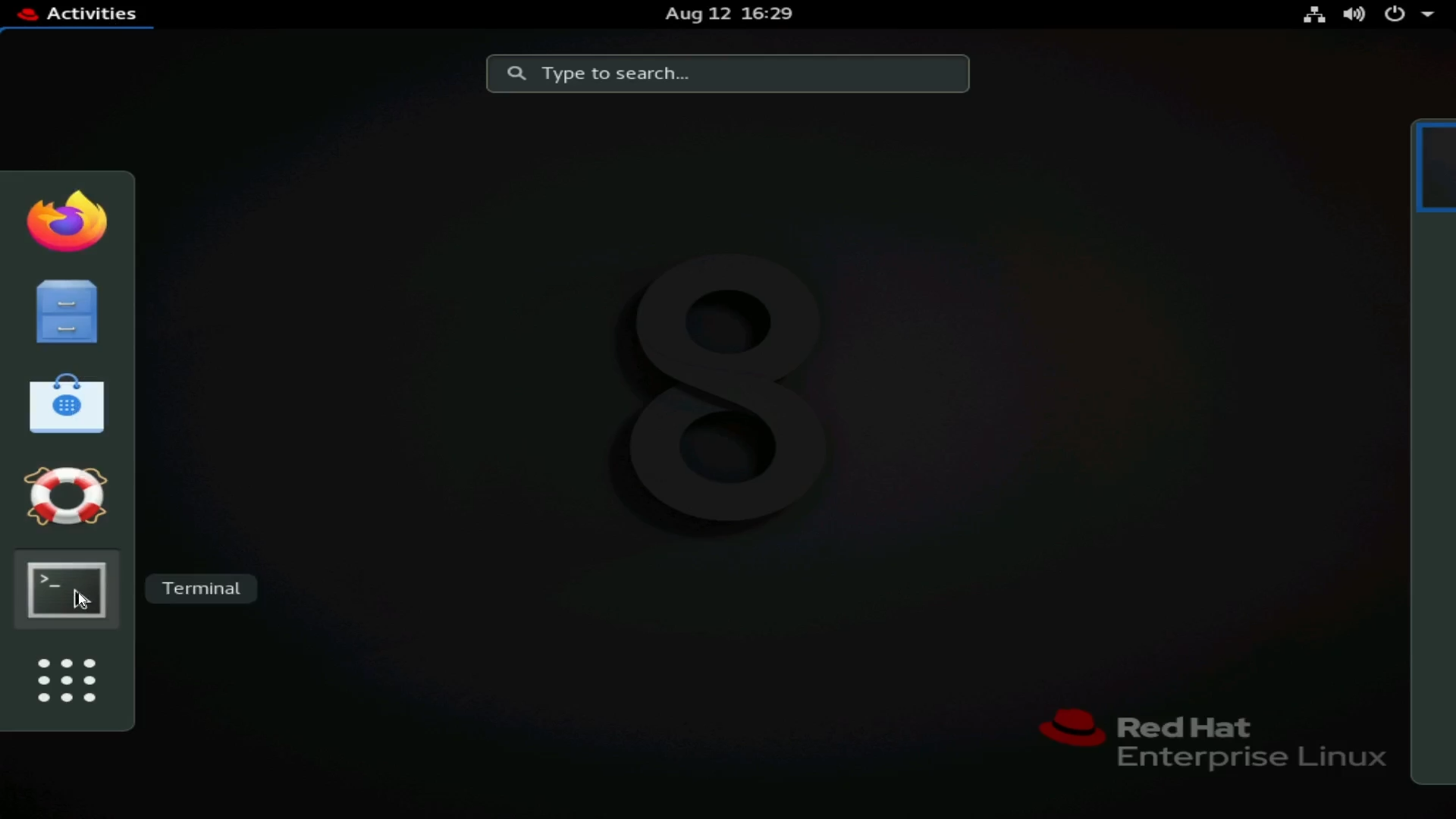Show all installed applications grid

[65, 679]
